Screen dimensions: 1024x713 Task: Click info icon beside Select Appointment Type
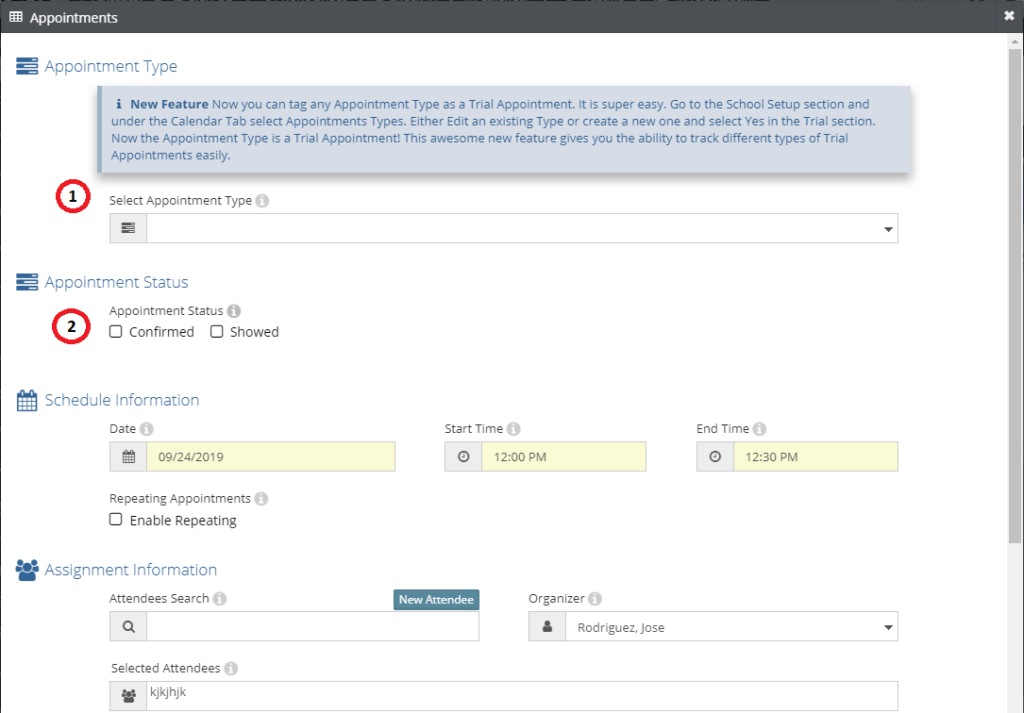pyautogui.click(x=262, y=201)
